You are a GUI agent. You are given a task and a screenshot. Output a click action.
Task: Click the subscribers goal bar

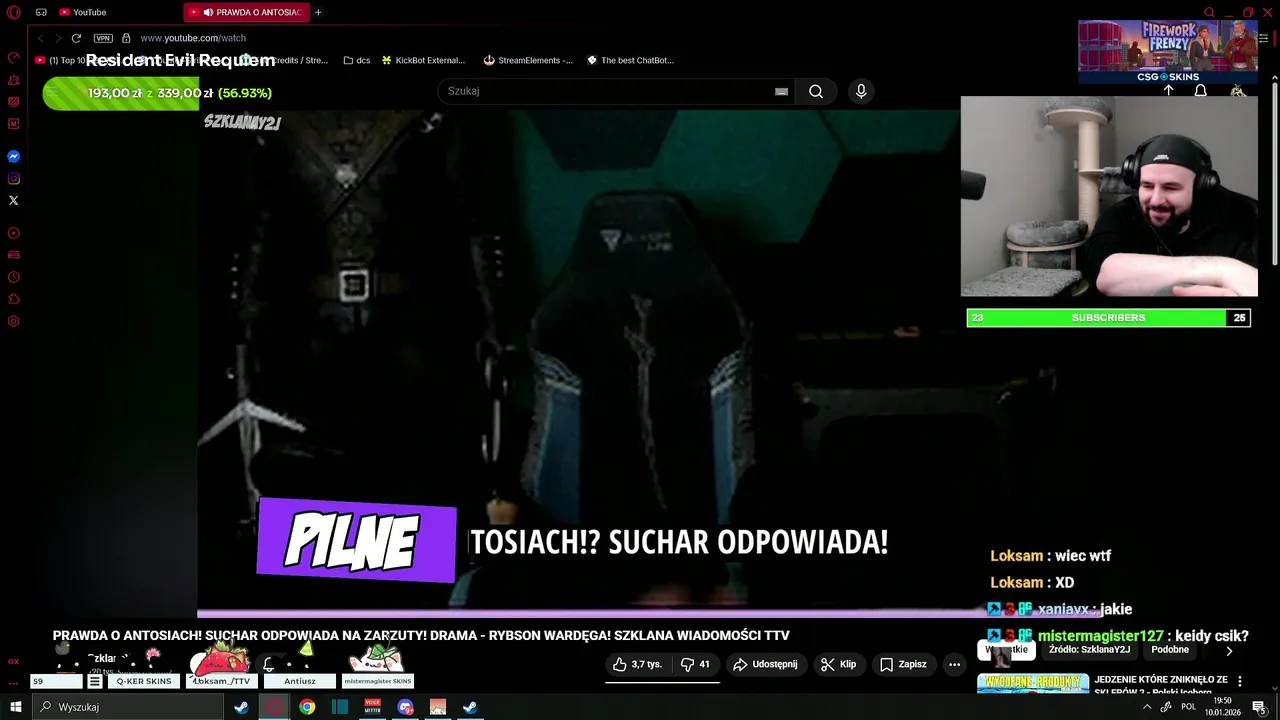coord(1108,318)
